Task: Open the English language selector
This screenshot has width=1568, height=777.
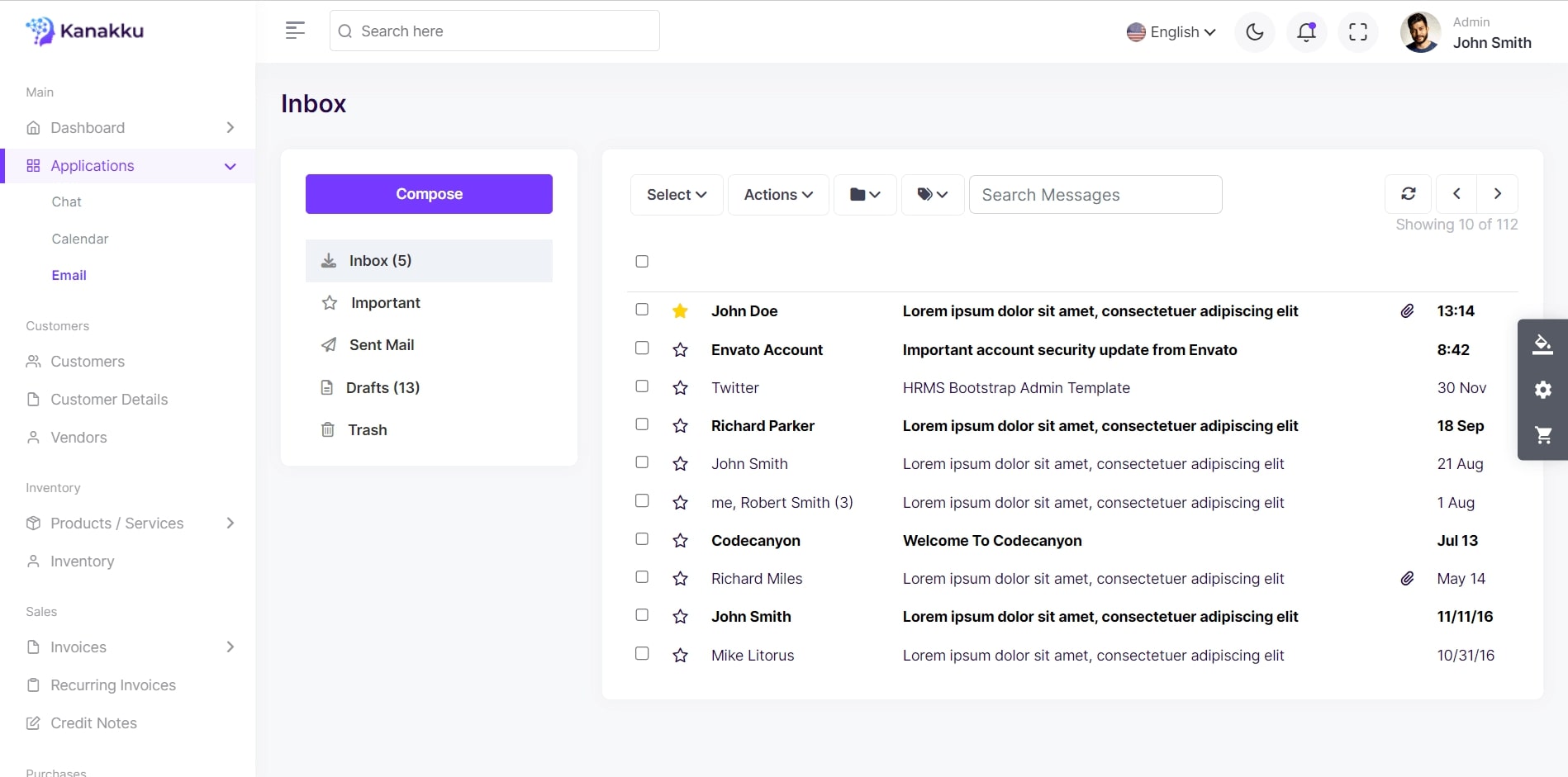Action: pyautogui.click(x=1171, y=32)
